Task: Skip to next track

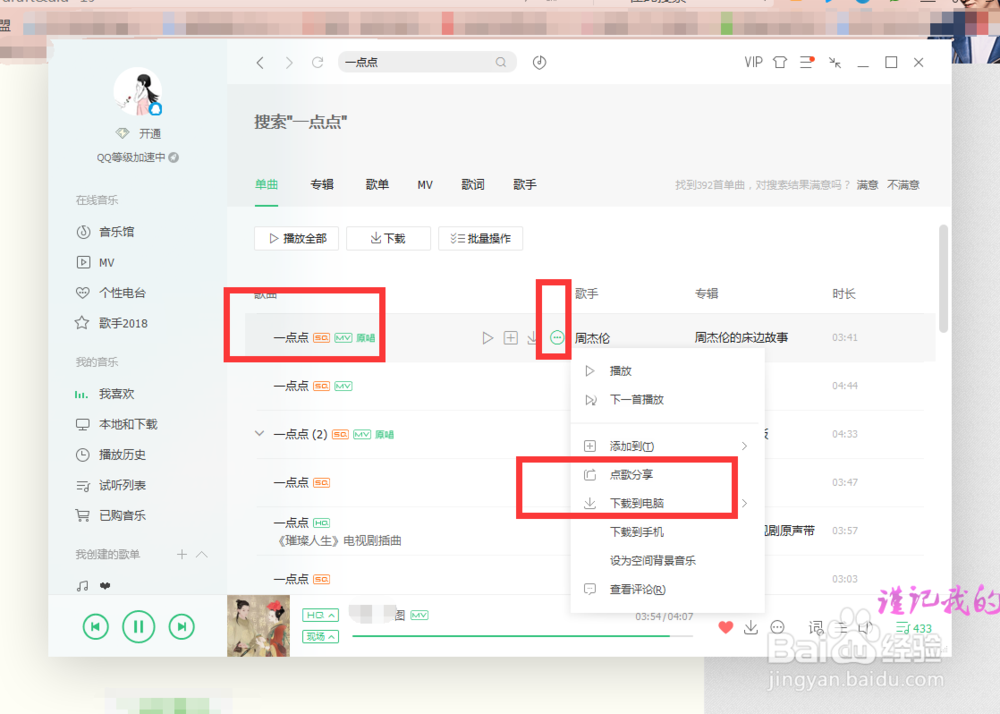Action: point(182,627)
